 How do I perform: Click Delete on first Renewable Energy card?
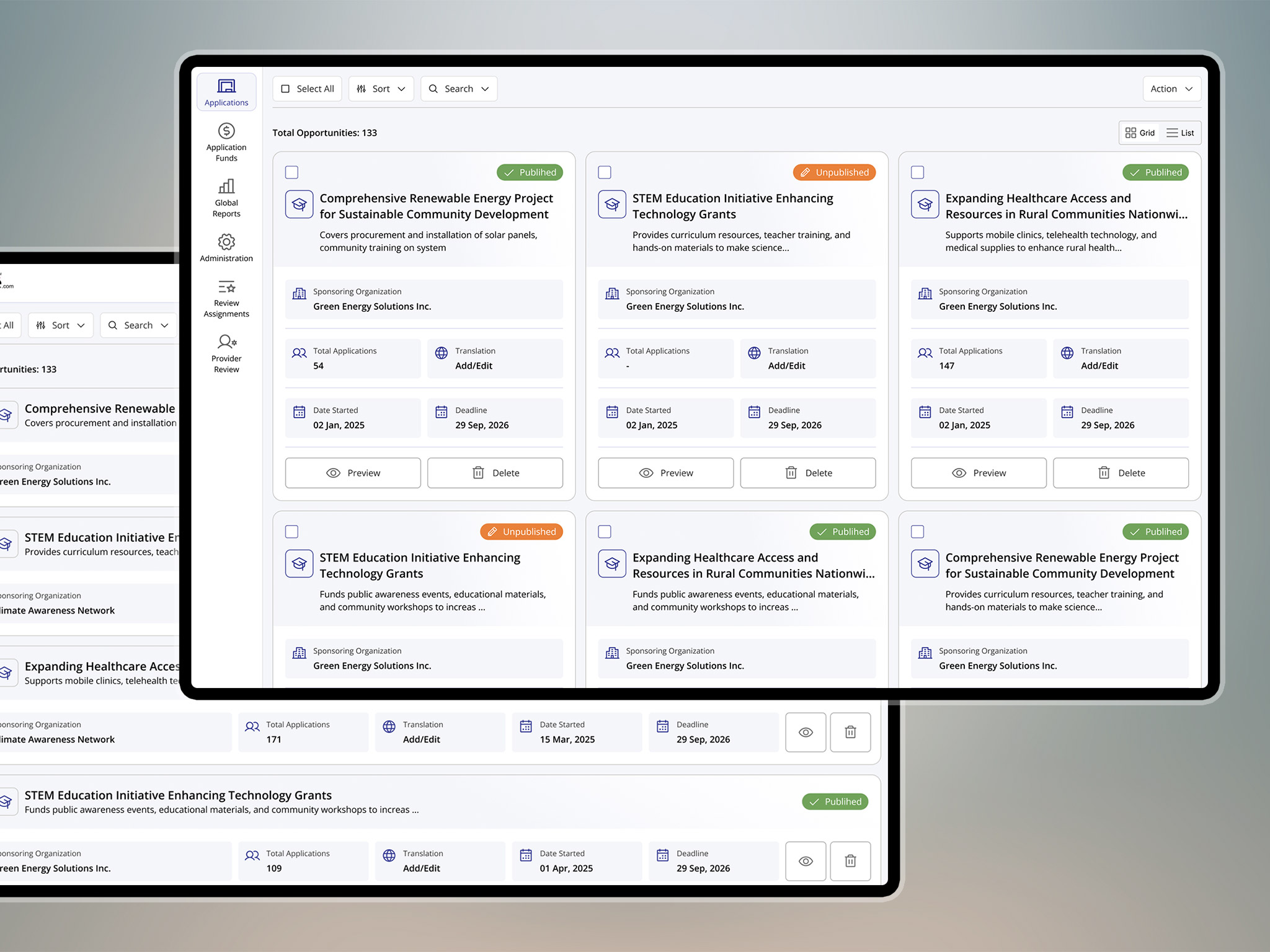(495, 473)
